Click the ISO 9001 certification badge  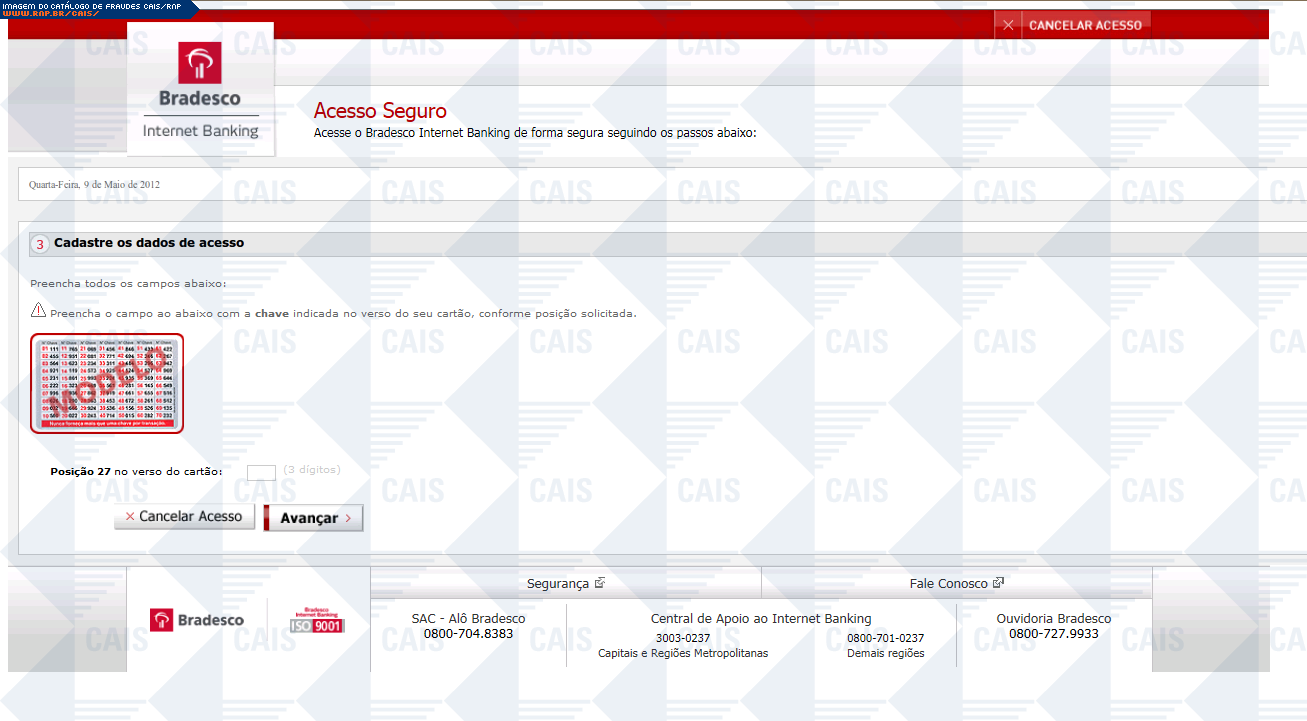pos(316,620)
